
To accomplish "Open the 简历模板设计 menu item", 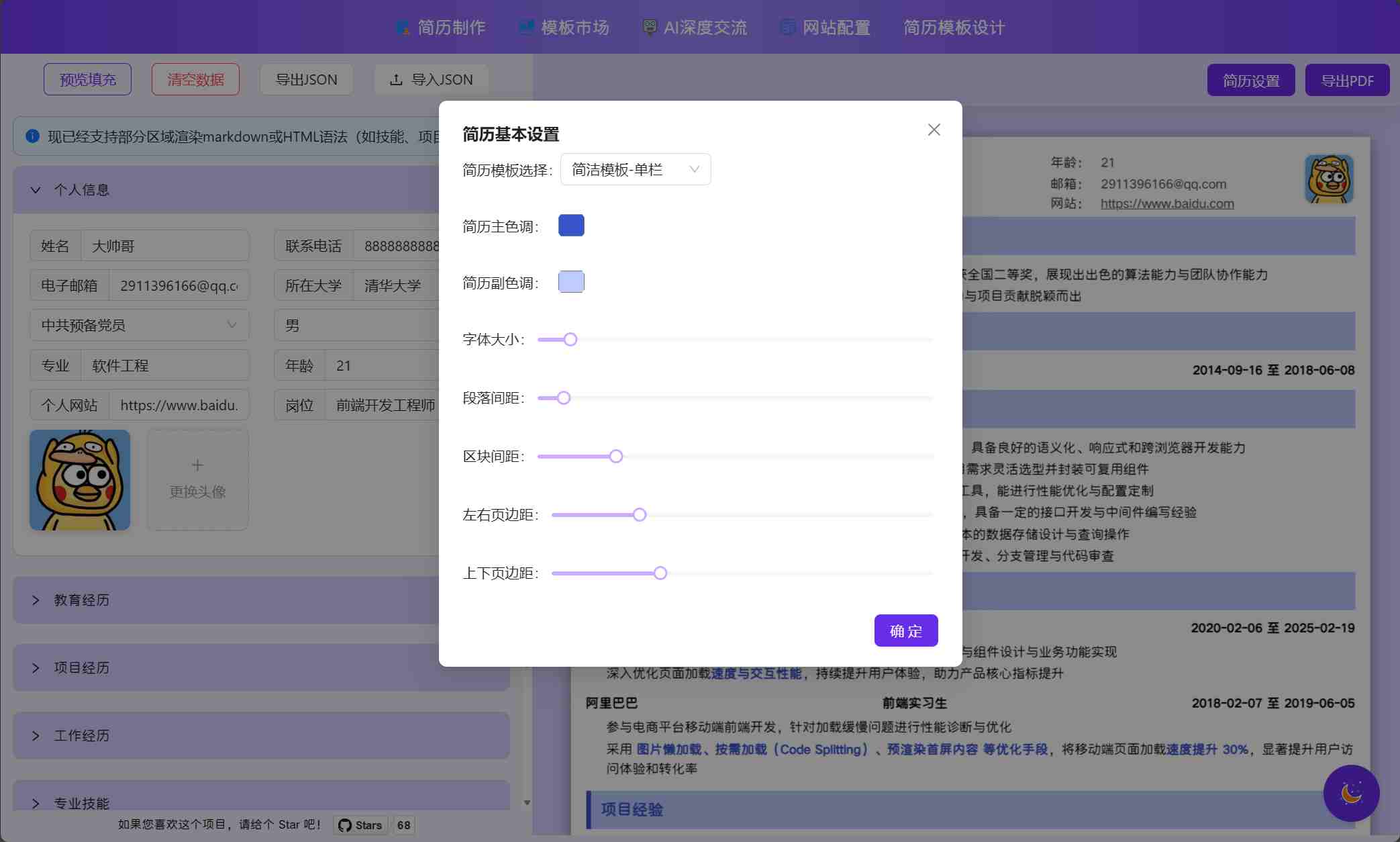I will click(x=953, y=28).
